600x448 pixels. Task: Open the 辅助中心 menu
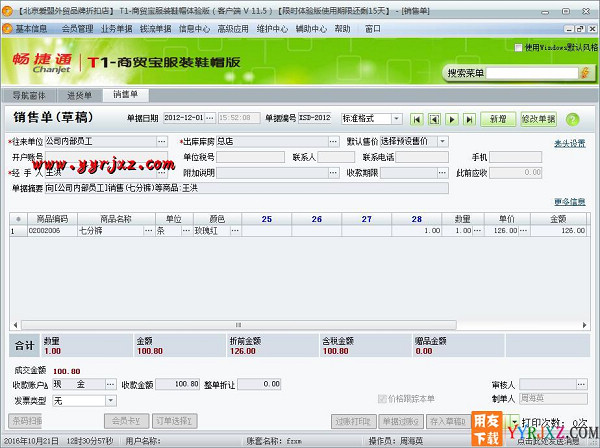[x=311, y=29]
